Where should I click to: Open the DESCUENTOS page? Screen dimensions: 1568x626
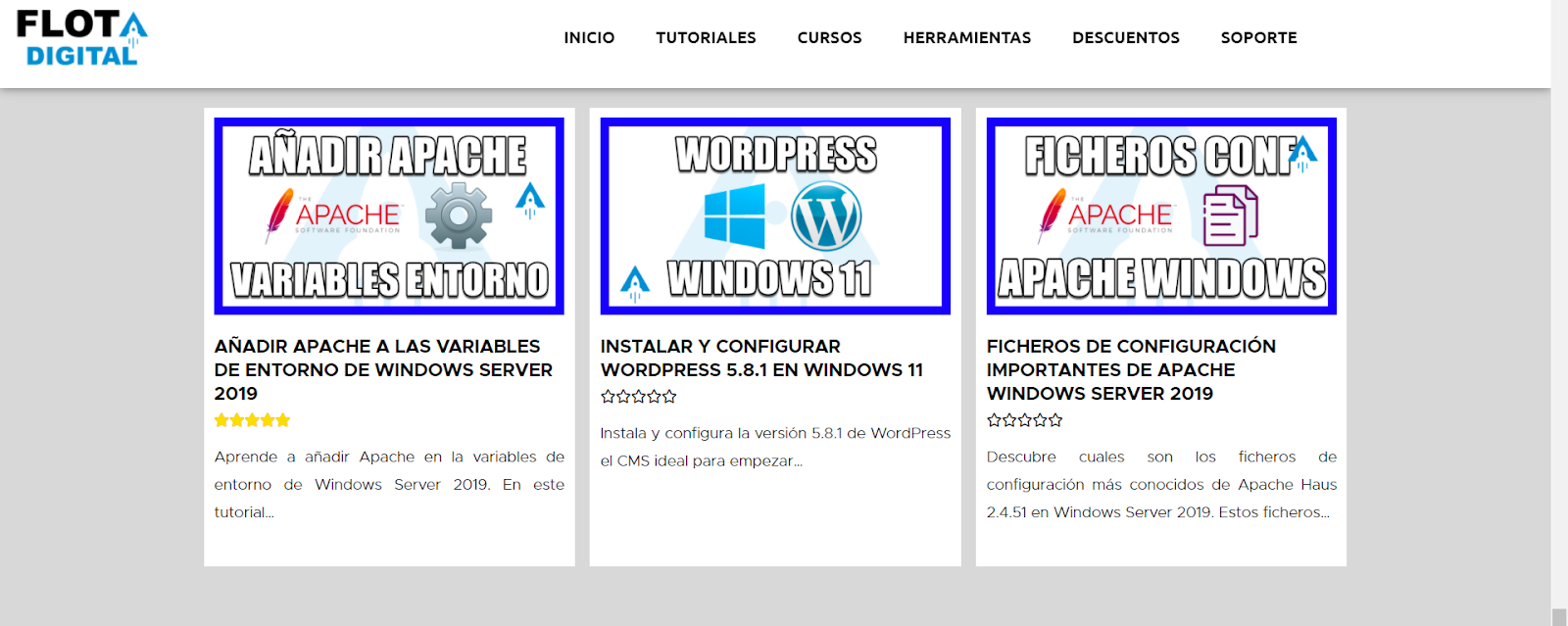pos(1125,38)
